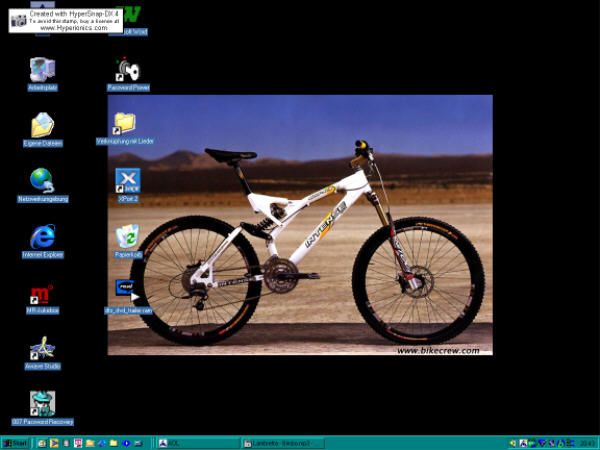Viewport: 600px width, 450px height.
Task: Launch Internet Explorer from the desktop
Action: click(42, 237)
